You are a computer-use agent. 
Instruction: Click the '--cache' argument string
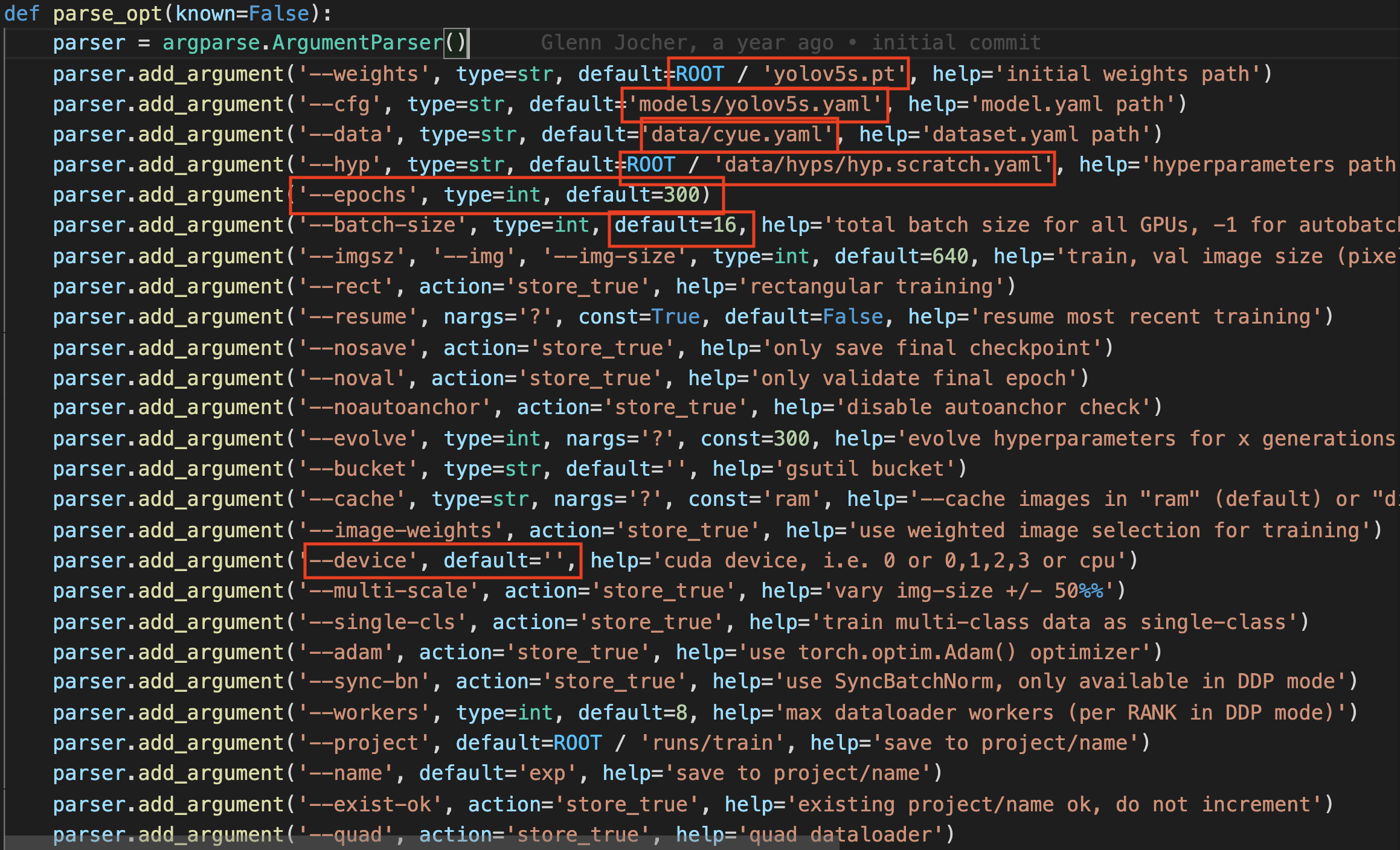tap(352, 499)
